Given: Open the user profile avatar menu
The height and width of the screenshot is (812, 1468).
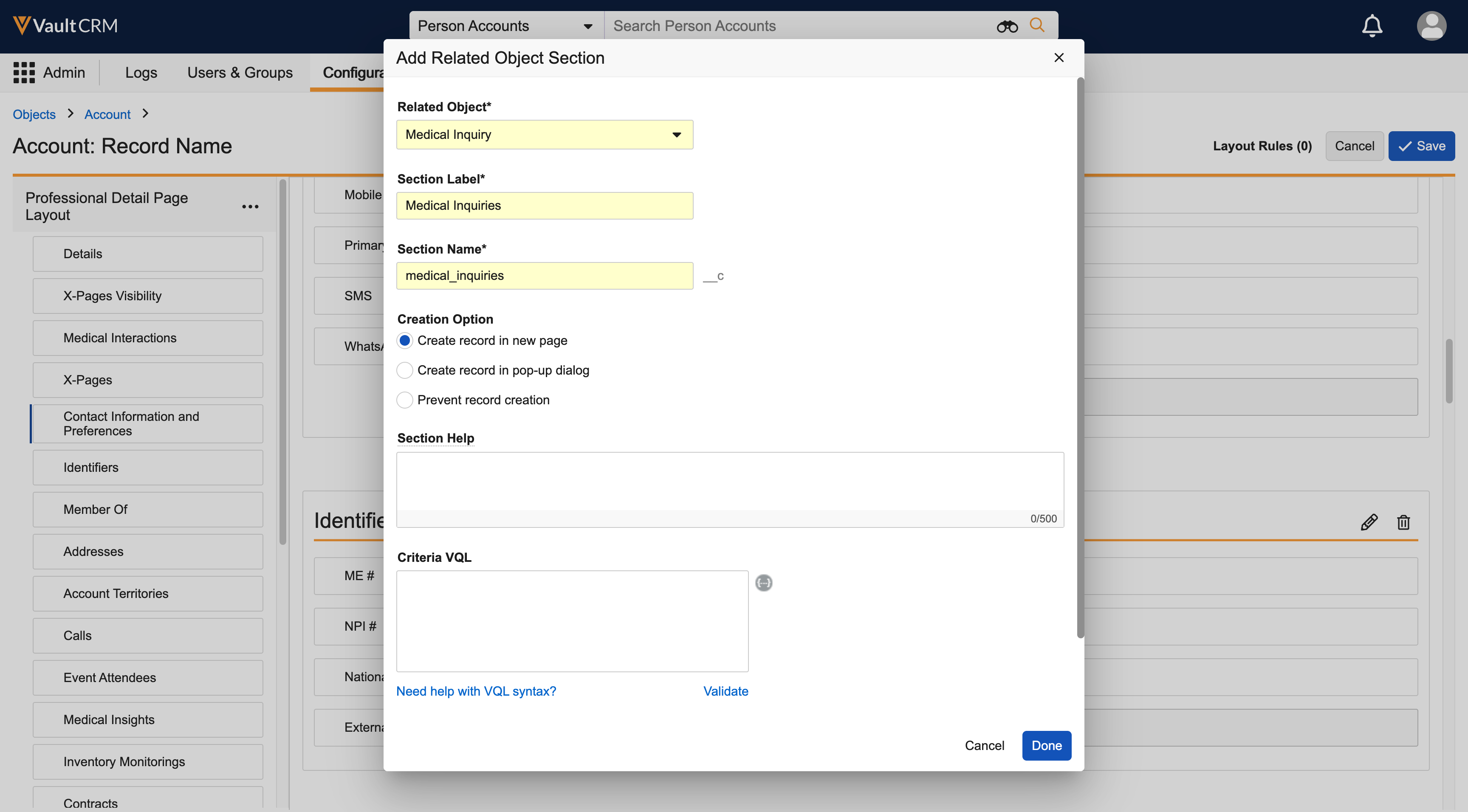Looking at the screenshot, I should (x=1431, y=25).
